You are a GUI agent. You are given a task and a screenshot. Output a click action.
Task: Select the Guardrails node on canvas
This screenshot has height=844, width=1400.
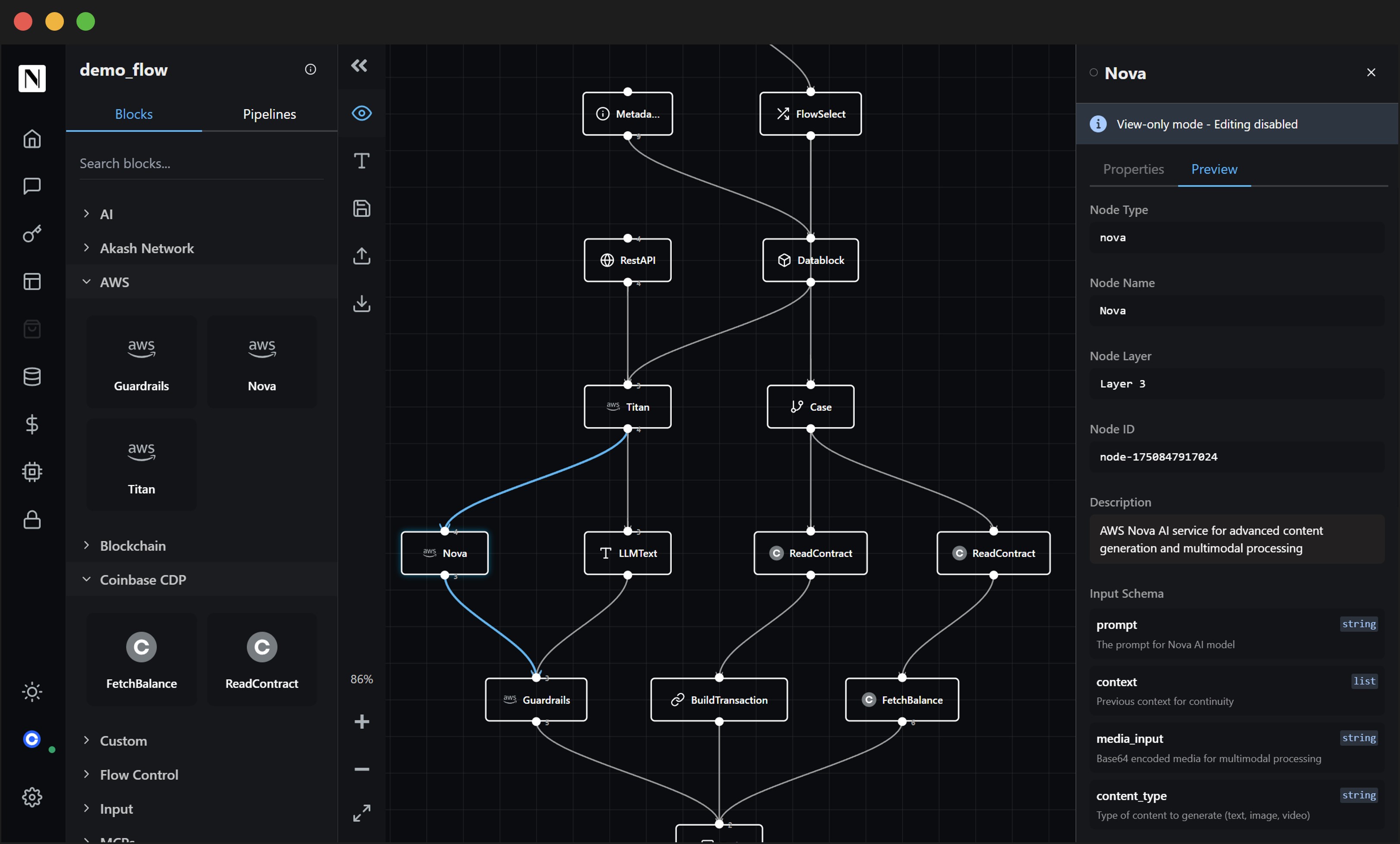click(536, 700)
